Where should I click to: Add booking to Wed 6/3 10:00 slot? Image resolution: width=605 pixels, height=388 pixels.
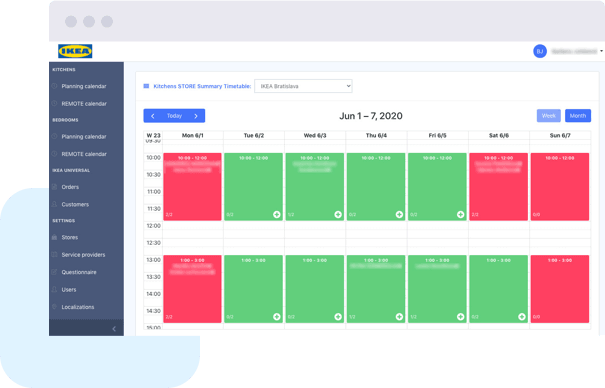[x=338, y=214]
